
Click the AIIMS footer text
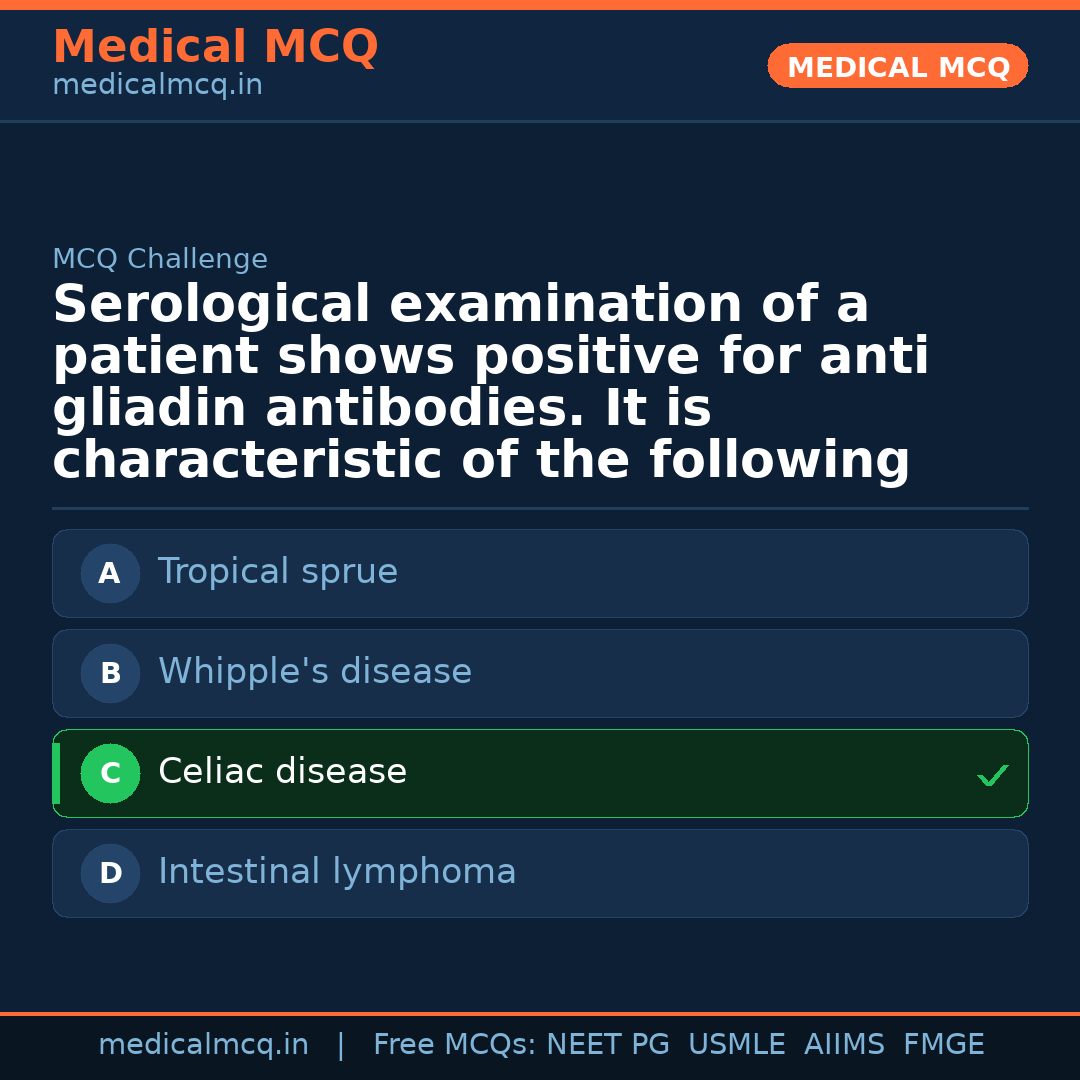pos(844,1045)
